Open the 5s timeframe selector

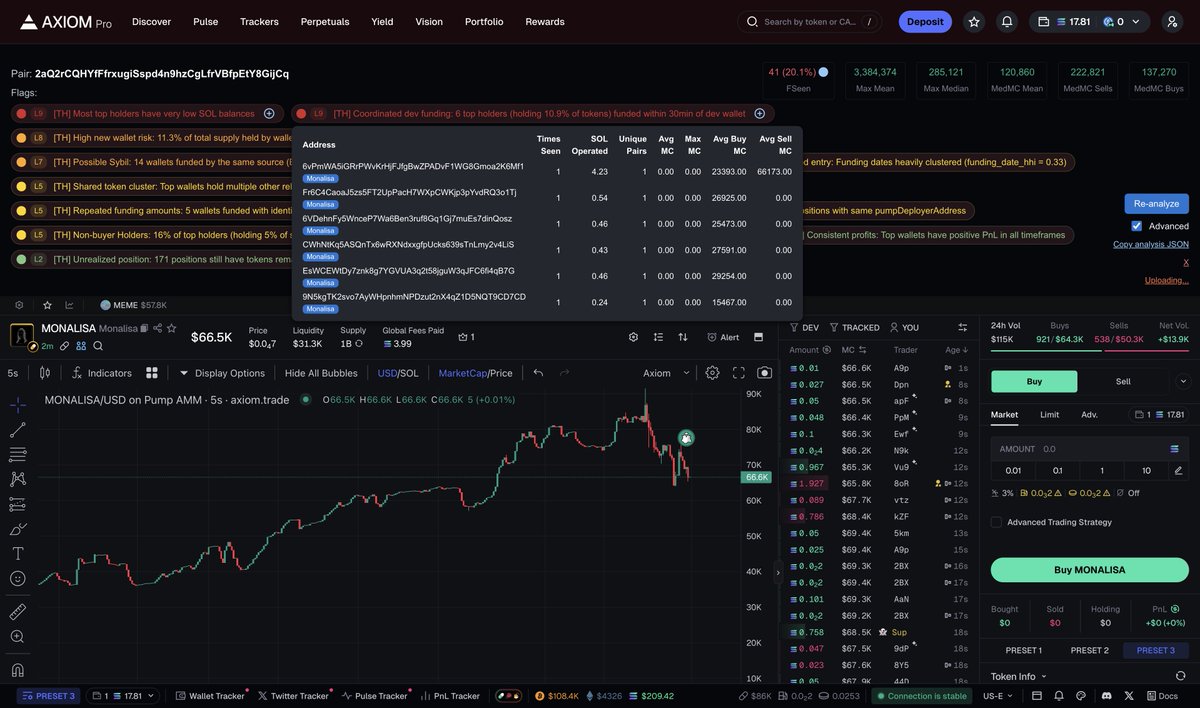13,373
